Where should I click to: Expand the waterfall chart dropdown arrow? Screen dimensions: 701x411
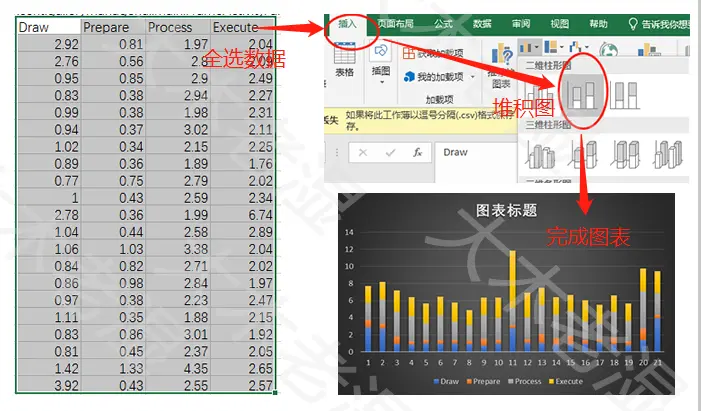tap(587, 47)
